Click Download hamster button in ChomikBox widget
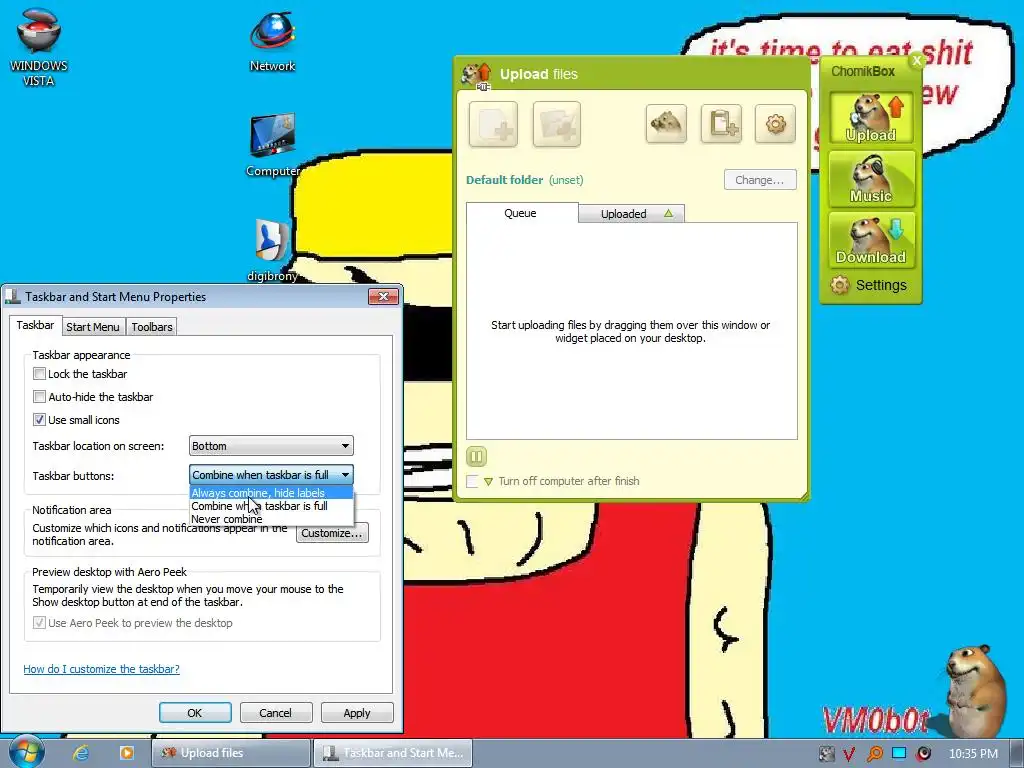The width and height of the screenshot is (1024, 768). (x=871, y=240)
